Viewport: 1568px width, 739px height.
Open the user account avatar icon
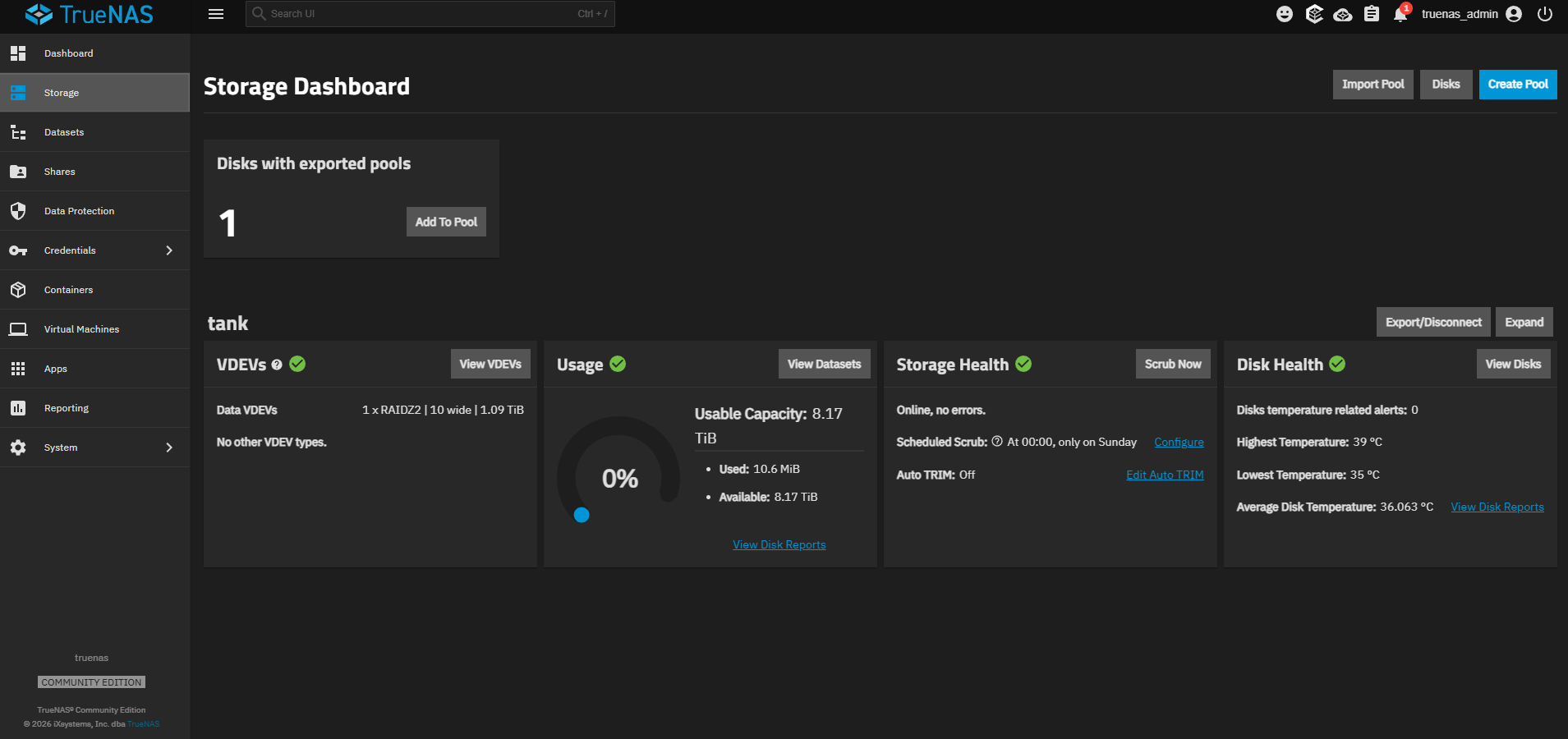[x=1514, y=14]
